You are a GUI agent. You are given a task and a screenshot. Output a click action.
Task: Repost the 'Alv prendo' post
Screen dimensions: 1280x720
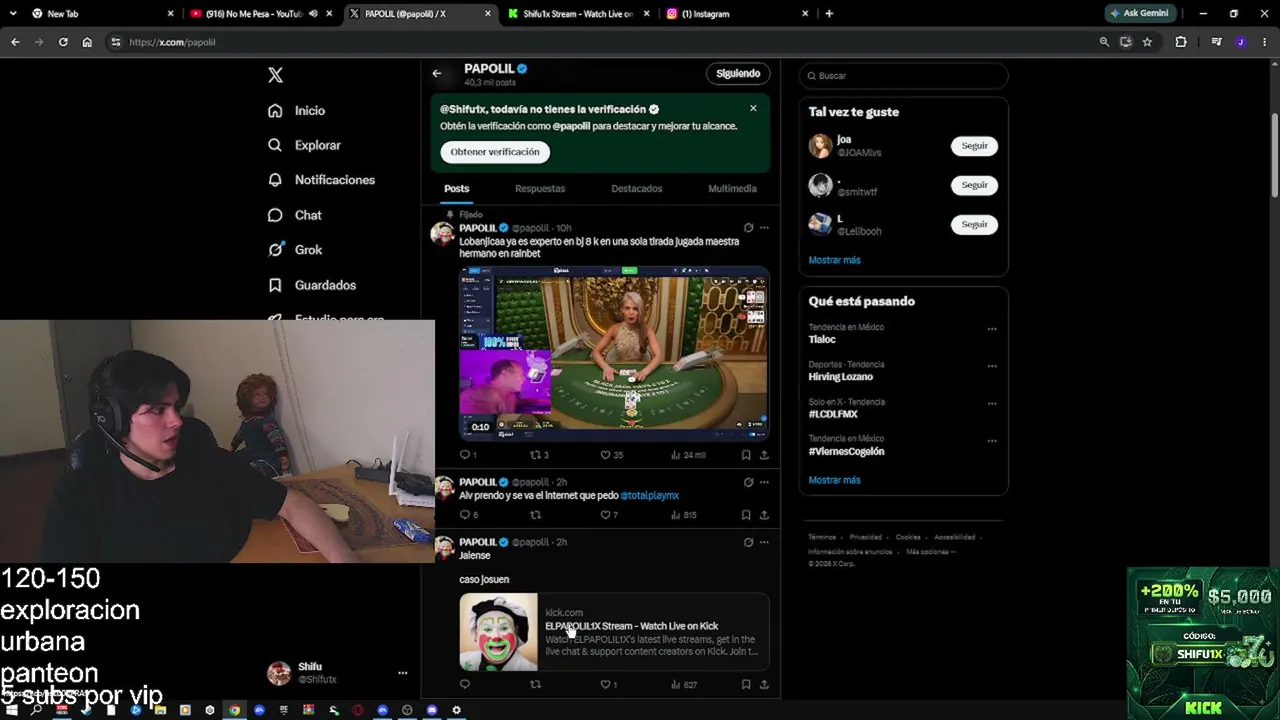(535, 515)
